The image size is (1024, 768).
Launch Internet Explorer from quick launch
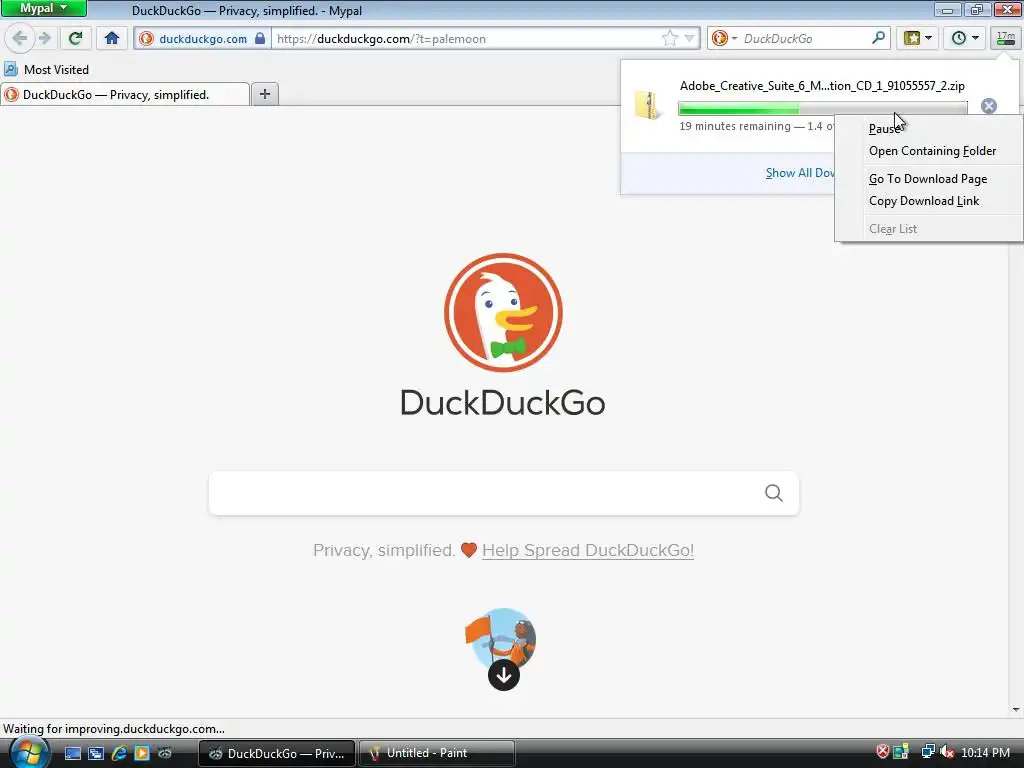tap(119, 753)
